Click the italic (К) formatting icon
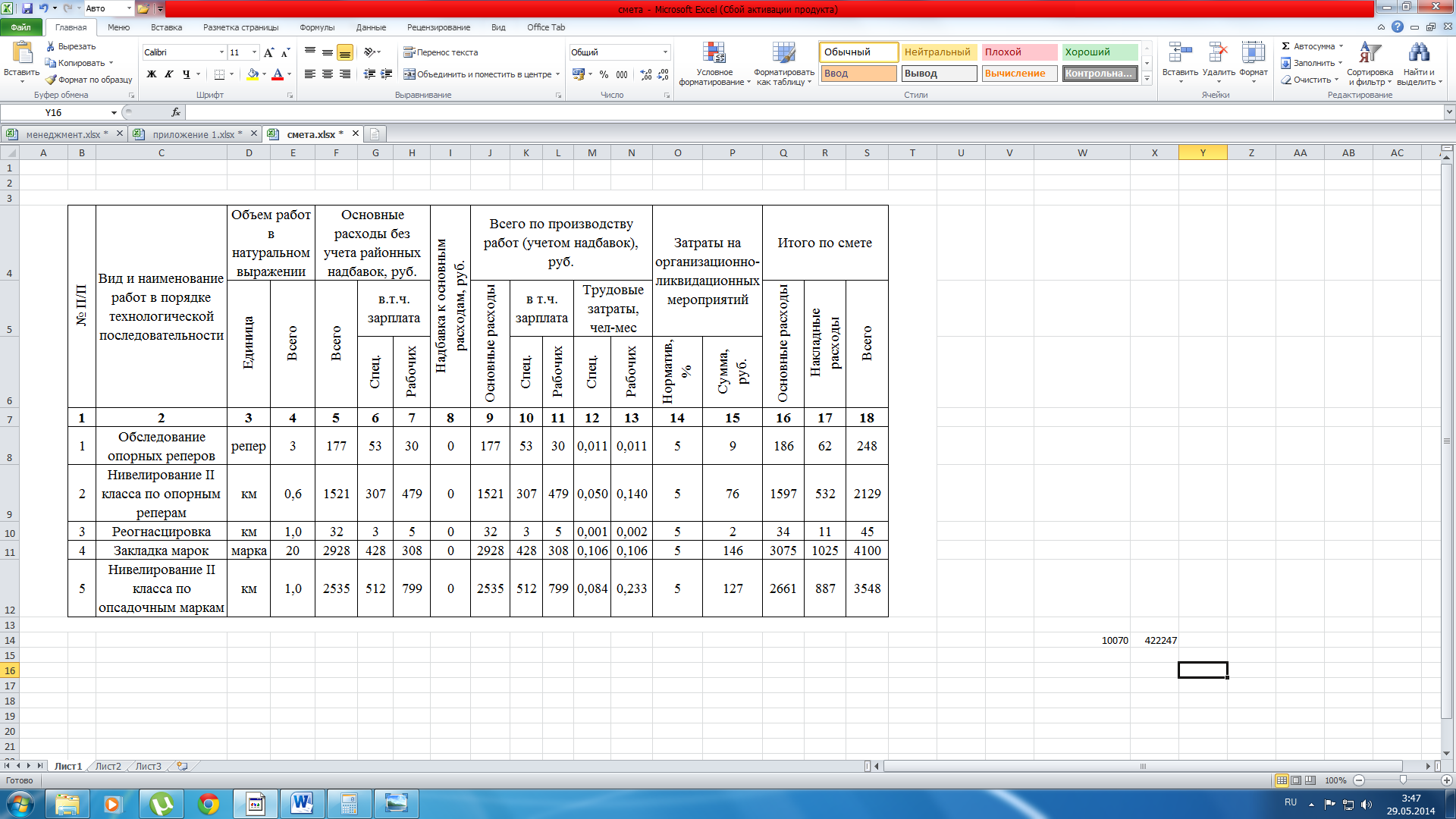The width and height of the screenshot is (1456, 819). tap(168, 74)
